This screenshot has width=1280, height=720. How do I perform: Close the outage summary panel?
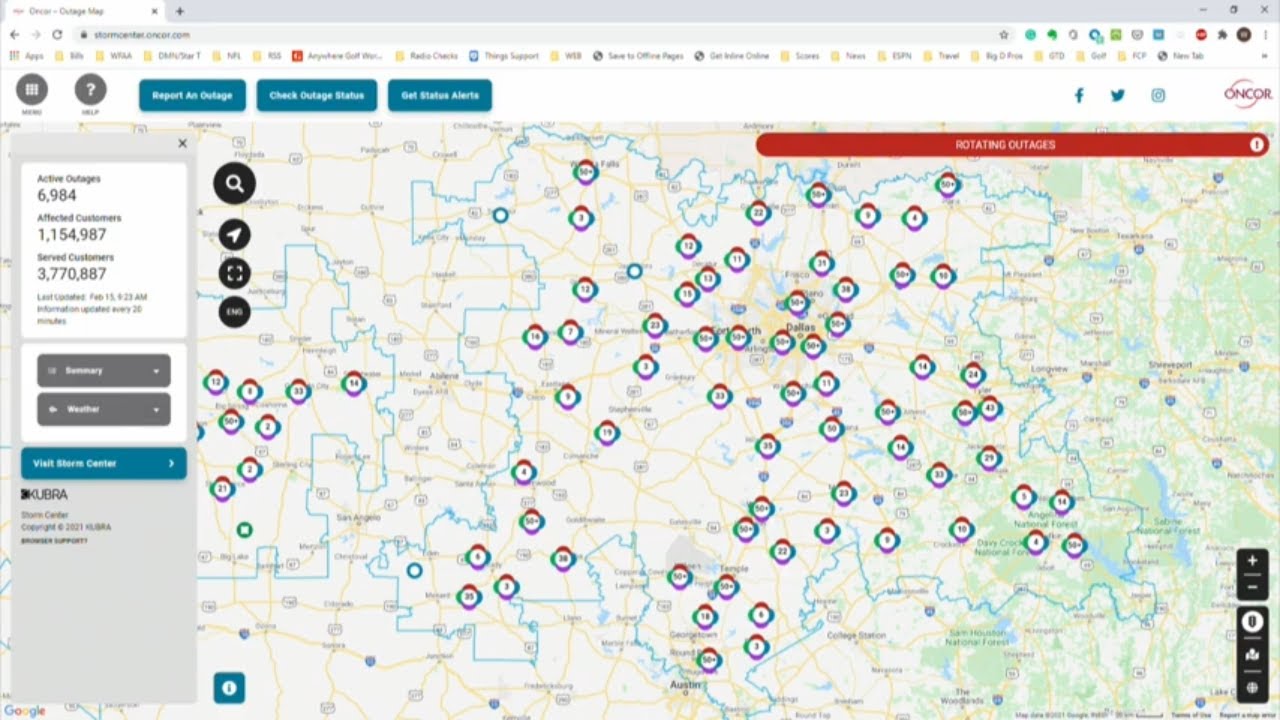182,144
